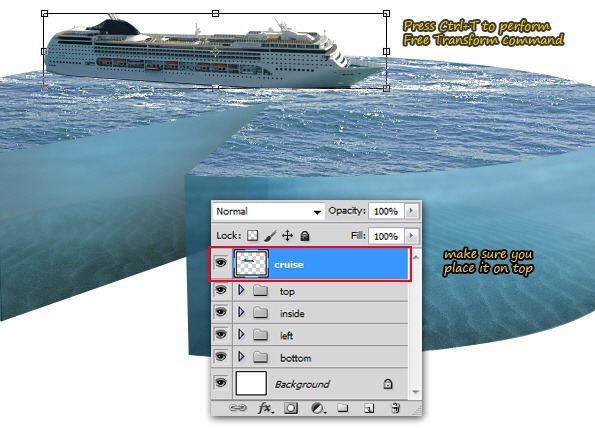The image size is (595, 428).
Task: Create a new layer group
Action: tap(343, 408)
